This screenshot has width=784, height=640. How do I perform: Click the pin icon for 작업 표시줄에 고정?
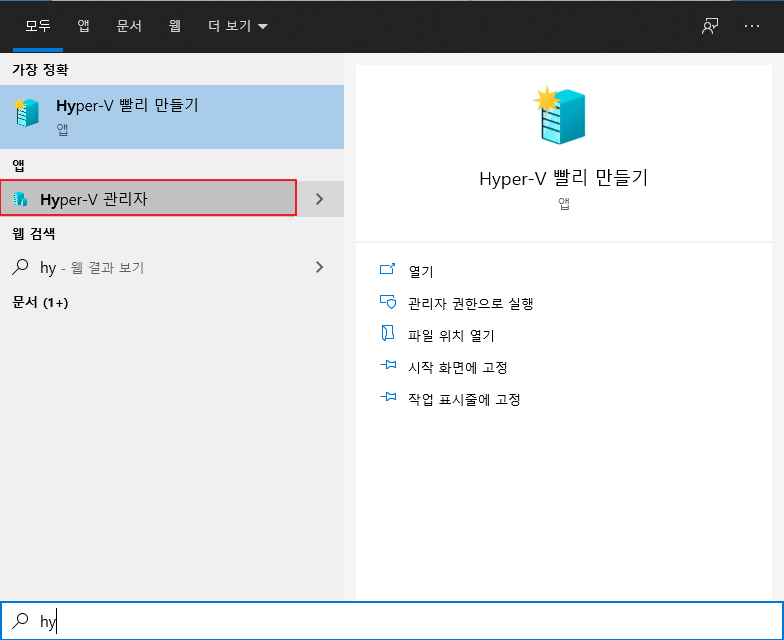point(388,397)
